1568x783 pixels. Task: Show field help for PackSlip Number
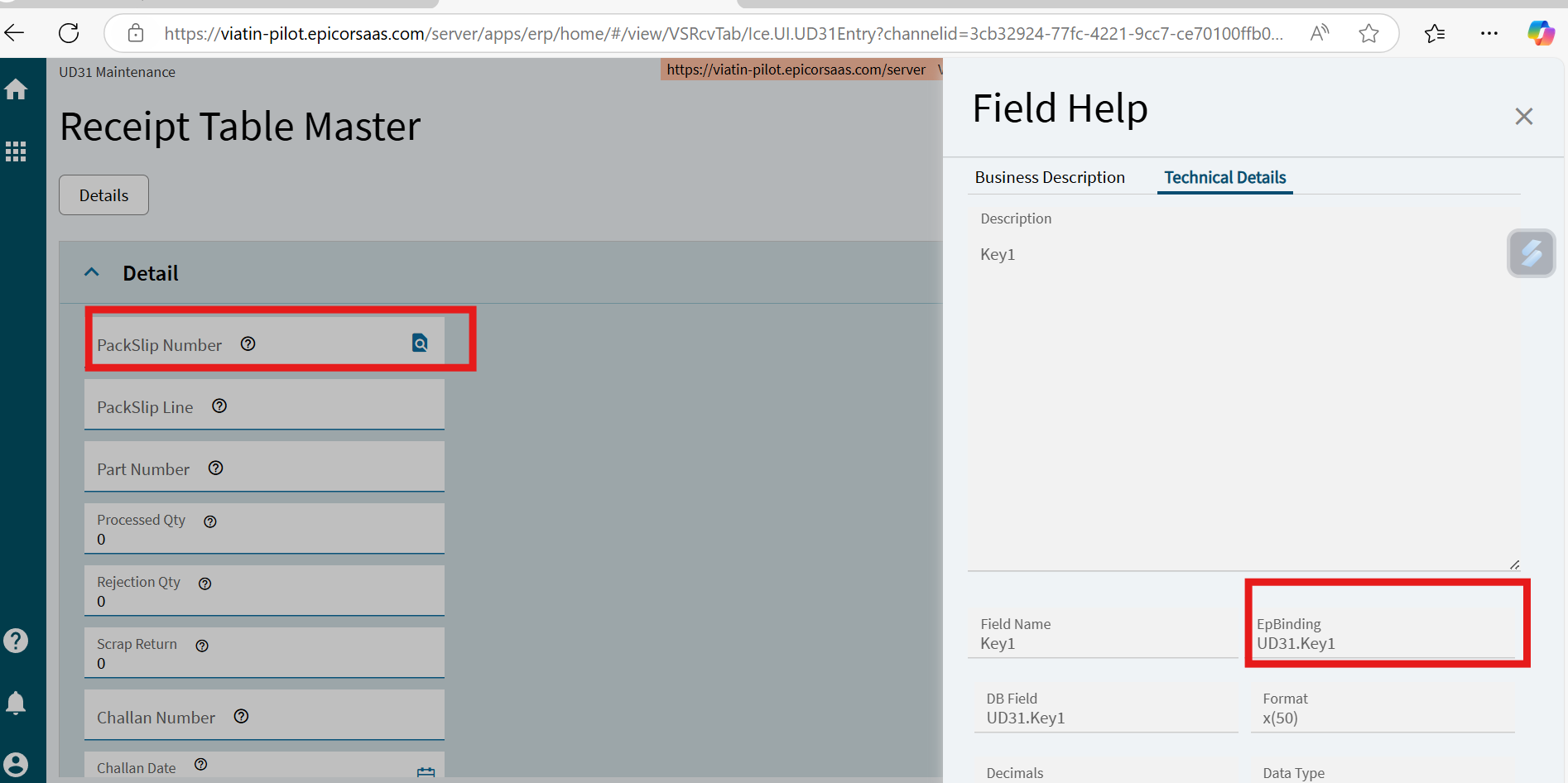point(248,343)
